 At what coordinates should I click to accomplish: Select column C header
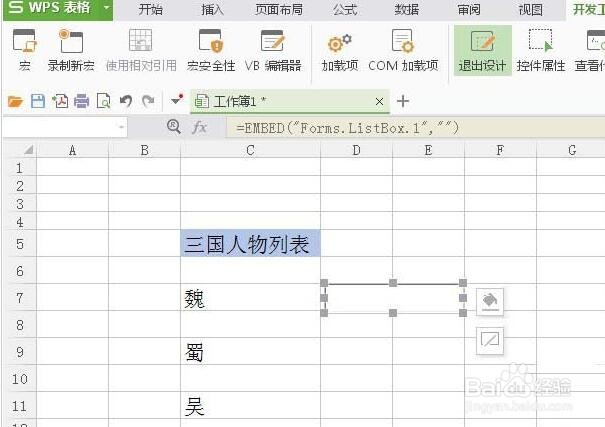point(250,150)
